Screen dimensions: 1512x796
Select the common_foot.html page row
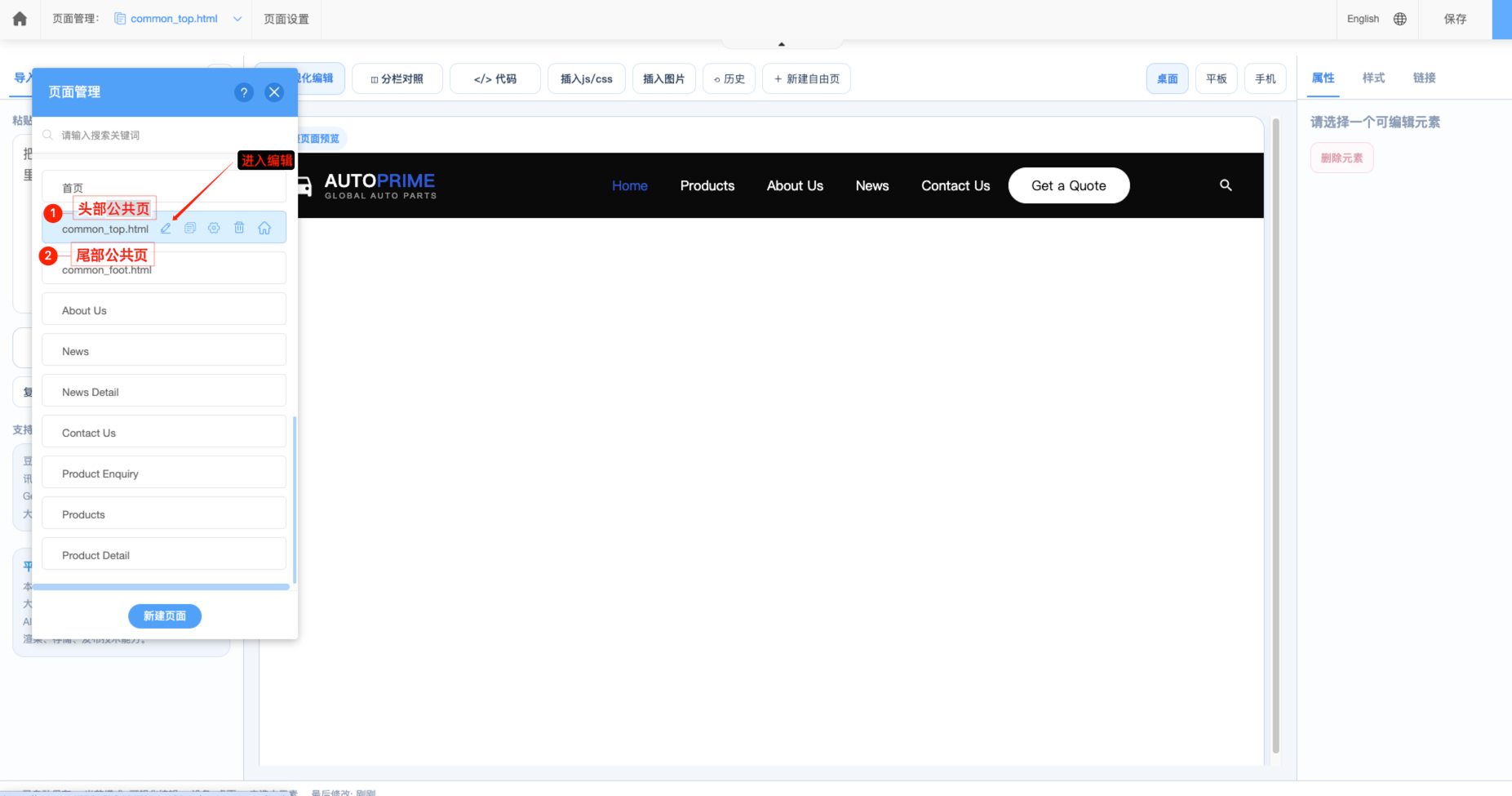coord(164,268)
